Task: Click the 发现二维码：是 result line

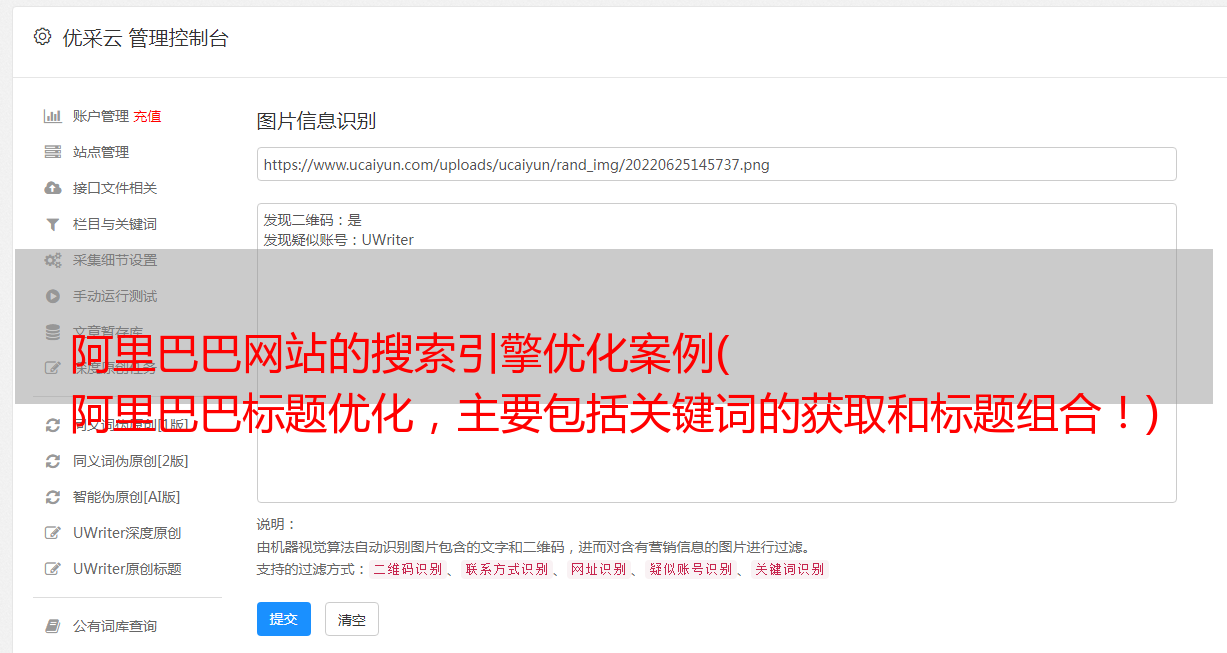Action: coord(313,220)
